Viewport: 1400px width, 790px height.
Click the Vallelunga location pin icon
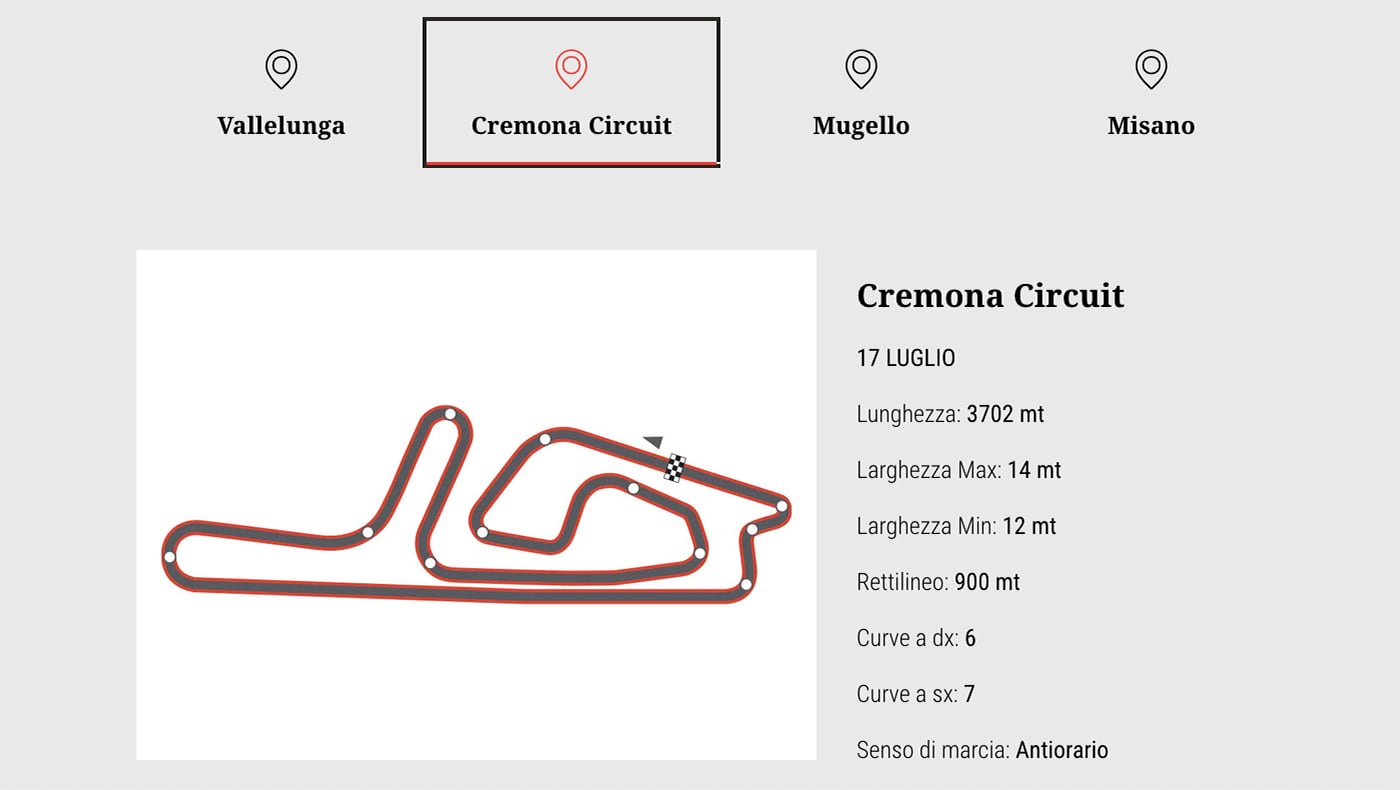(x=281, y=68)
